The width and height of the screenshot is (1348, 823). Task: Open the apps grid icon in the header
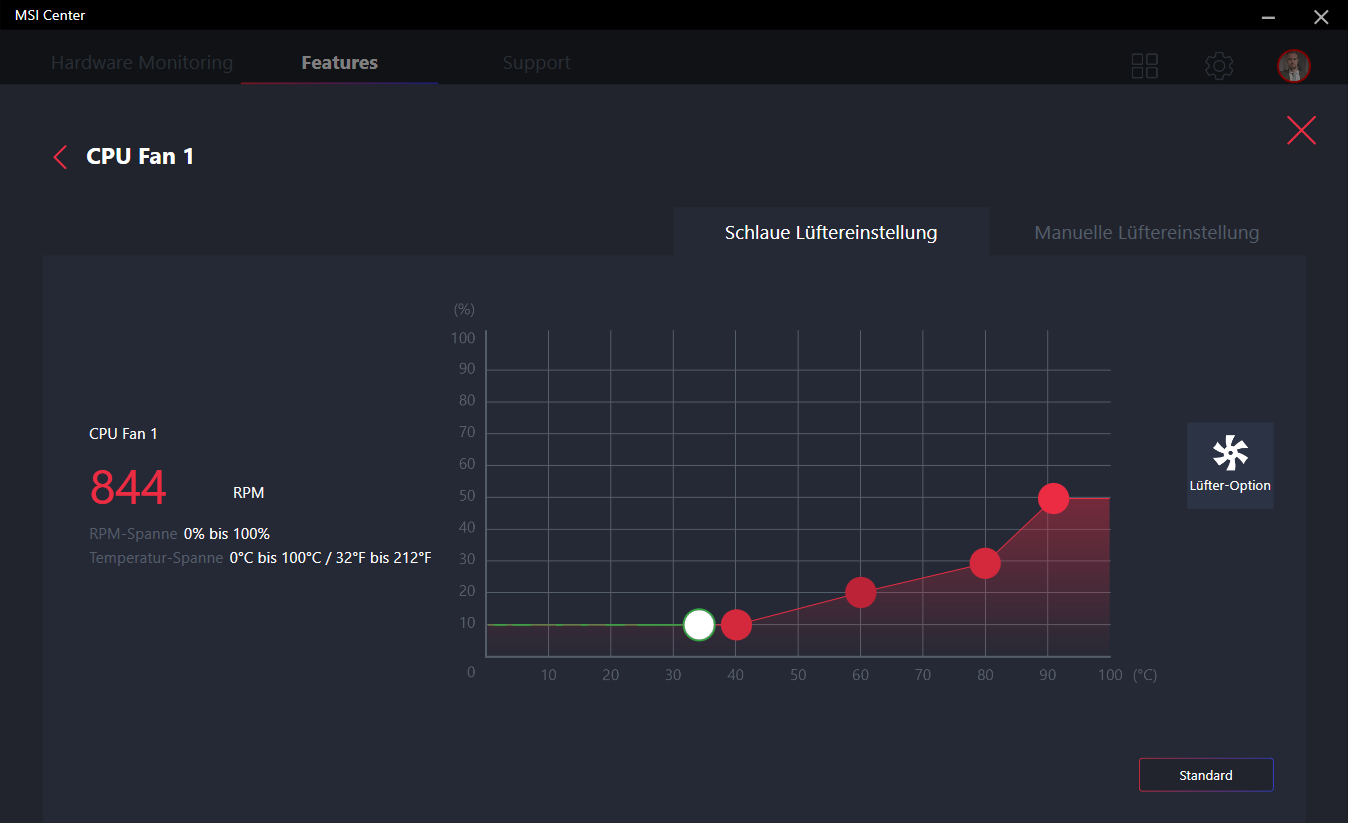pos(1144,66)
